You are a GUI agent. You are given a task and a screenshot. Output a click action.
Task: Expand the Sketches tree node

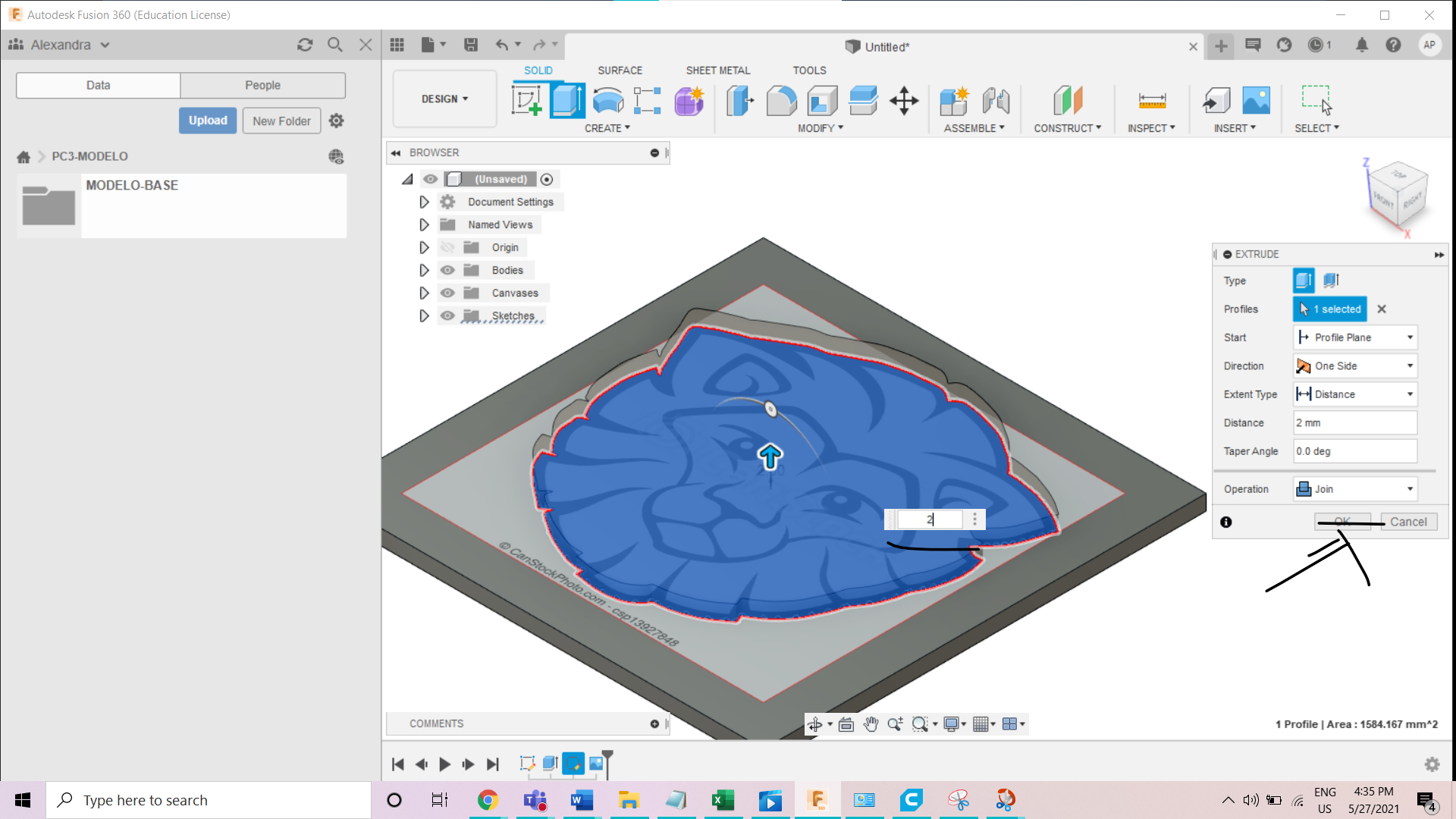pyautogui.click(x=424, y=315)
